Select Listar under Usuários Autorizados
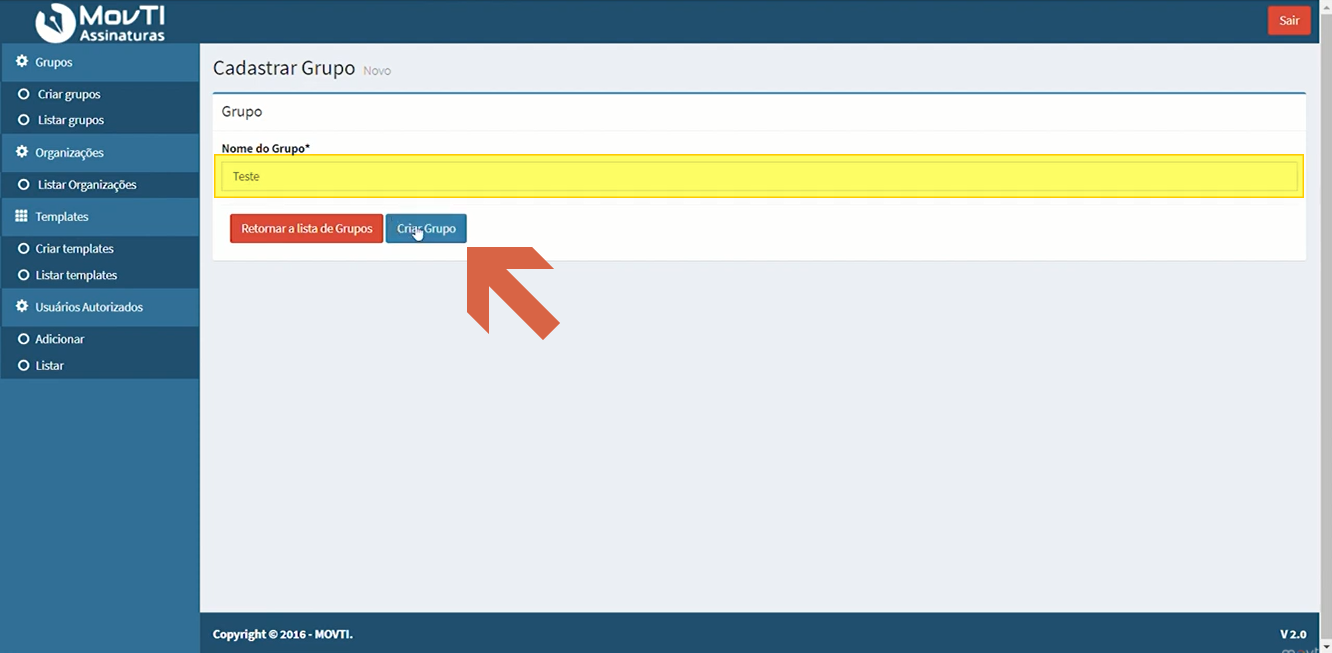 (49, 366)
